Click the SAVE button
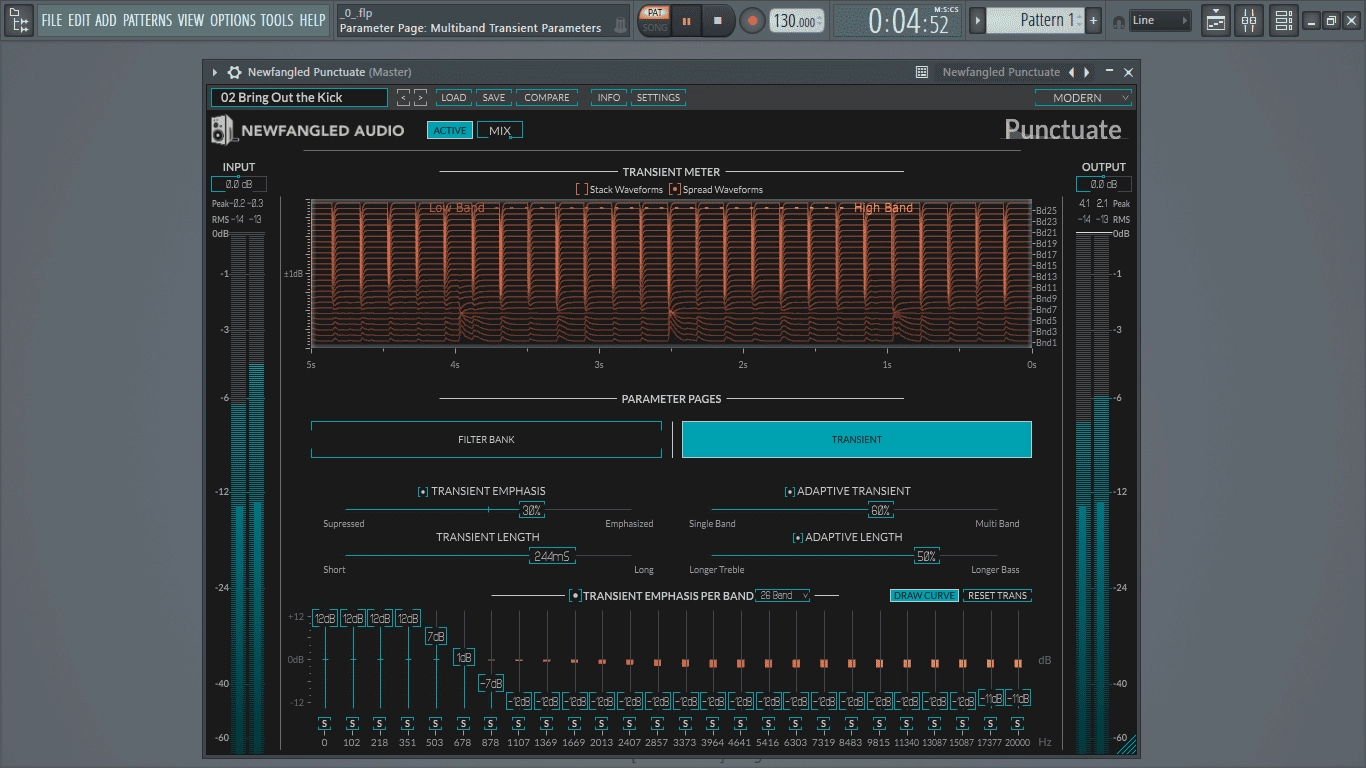The width and height of the screenshot is (1366, 768). 494,97
